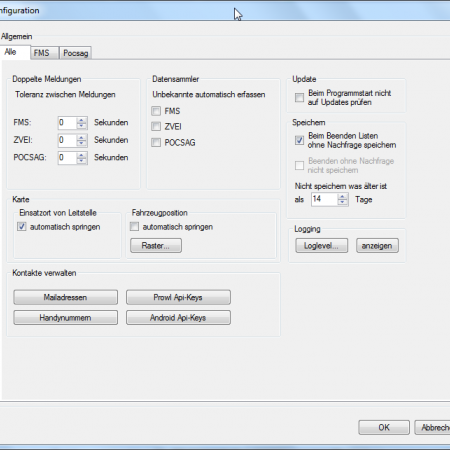
Task: Open Prowl Api-Keys management
Action: coord(178,297)
